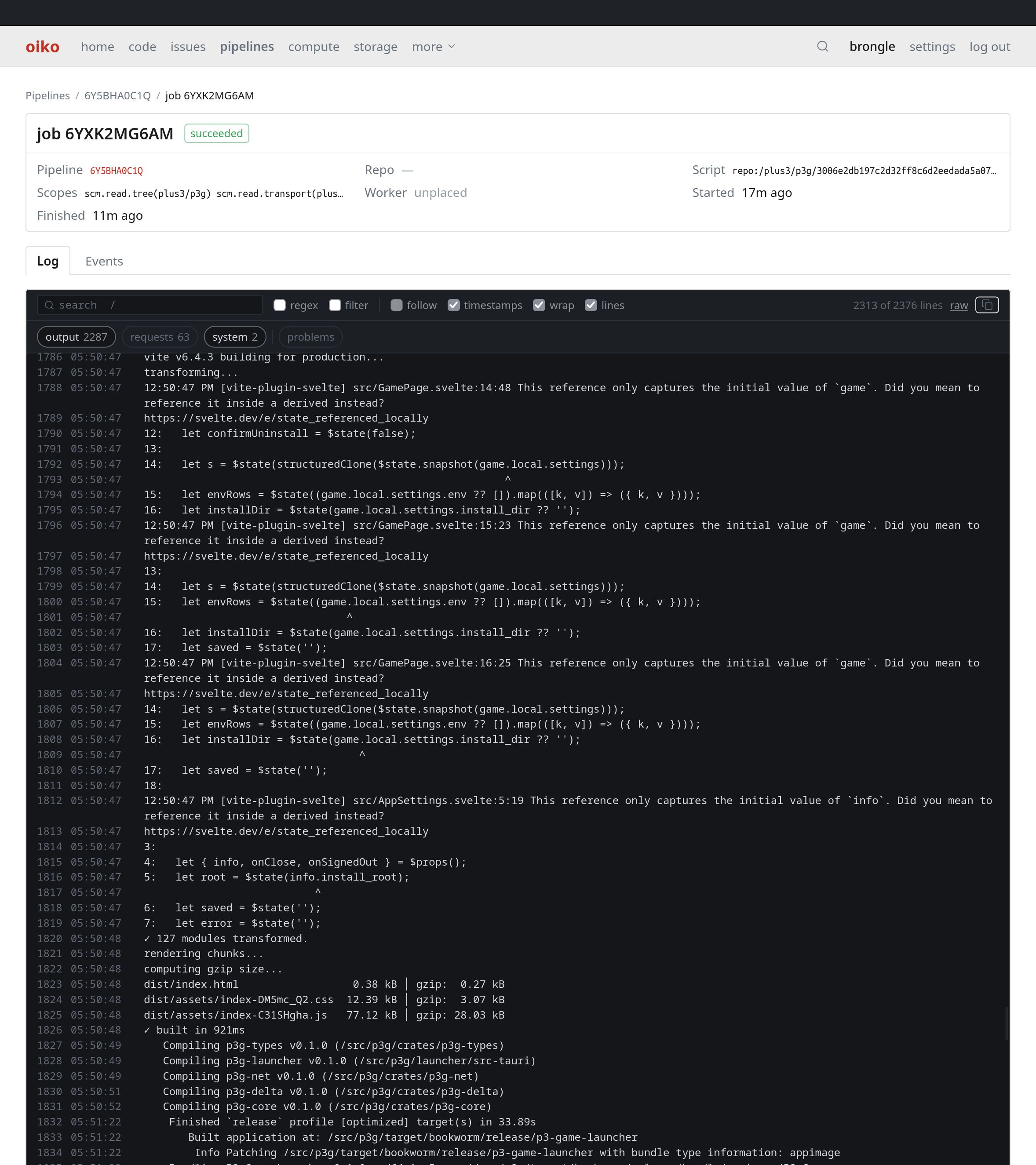
Task: Focus the log search field
Action: [x=150, y=305]
